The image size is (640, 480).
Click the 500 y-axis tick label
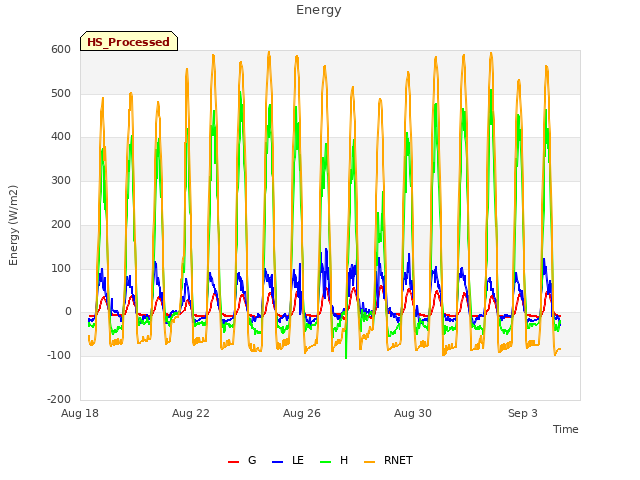61,93
